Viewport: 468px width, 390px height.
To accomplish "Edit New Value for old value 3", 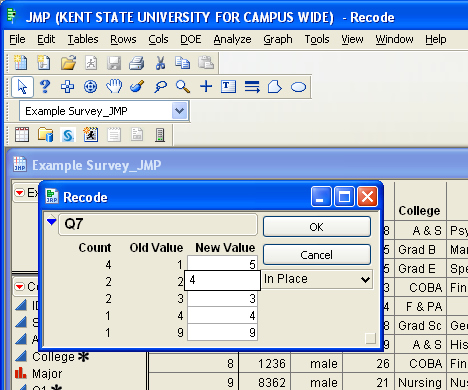I will pos(222,298).
